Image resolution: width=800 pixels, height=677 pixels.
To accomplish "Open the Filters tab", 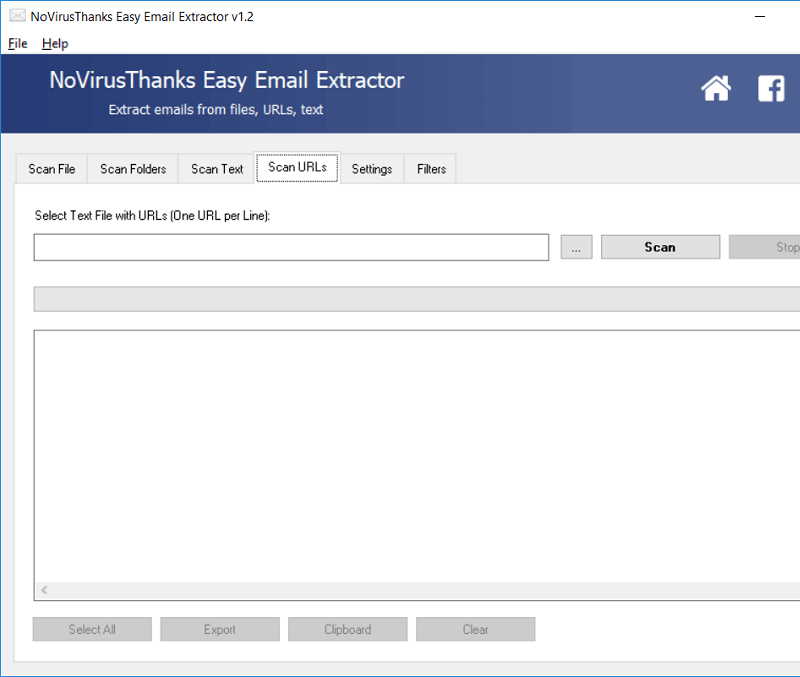I will [x=431, y=169].
